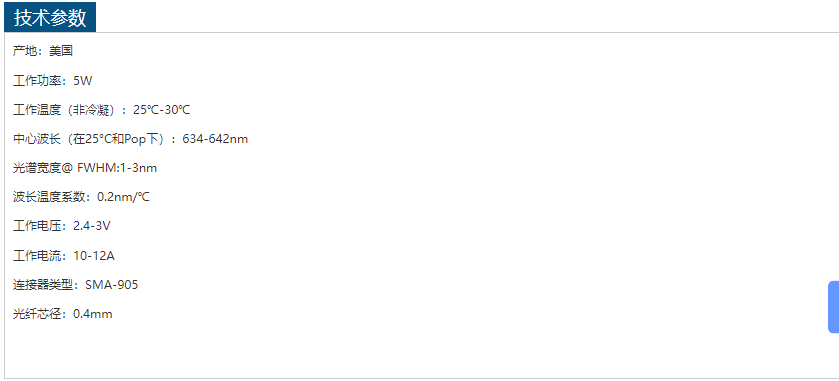Click the 光纤芯径：0.4mm line

point(63,314)
